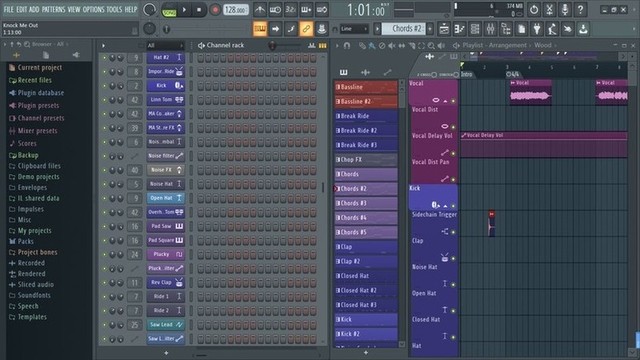Screen dimensions: 640x360
Task: Click the render export download icon
Action: [583, 29]
